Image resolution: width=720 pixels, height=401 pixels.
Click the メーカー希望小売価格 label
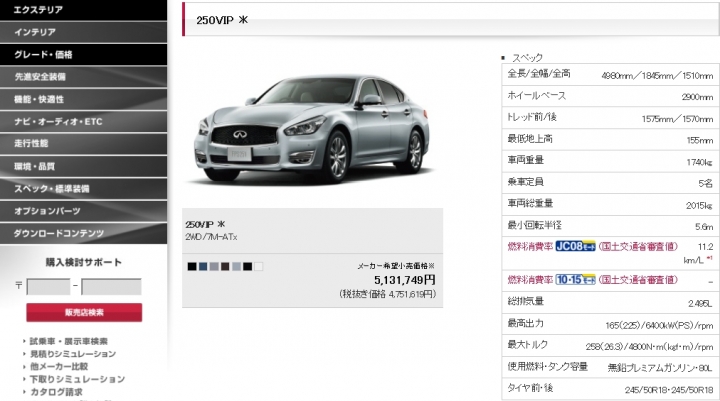[x=396, y=265]
